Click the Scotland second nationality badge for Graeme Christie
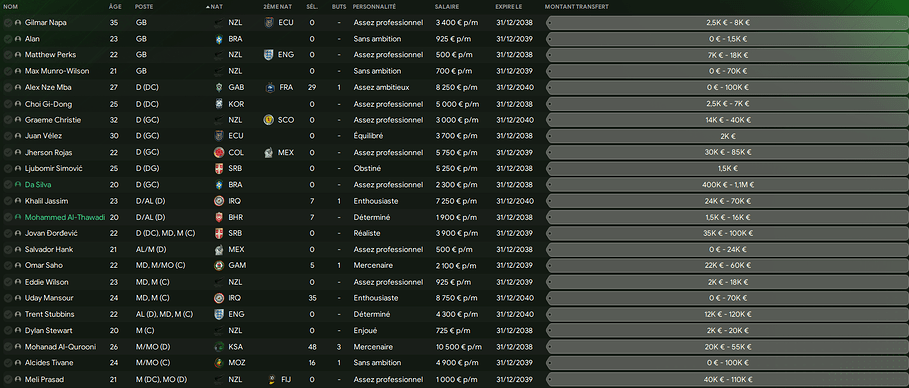The image size is (909, 388). (x=268, y=120)
